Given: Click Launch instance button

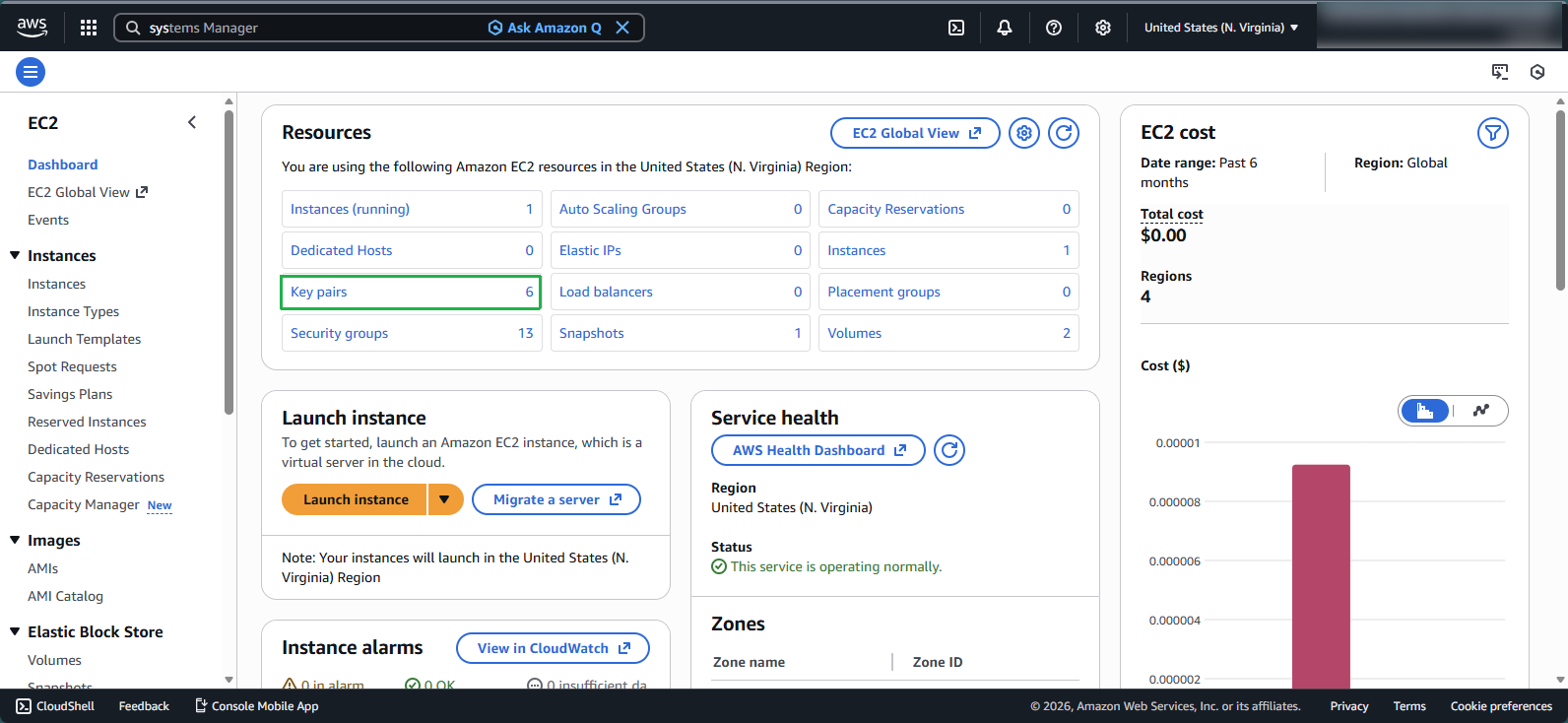Looking at the screenshot, I should (355, 499).
